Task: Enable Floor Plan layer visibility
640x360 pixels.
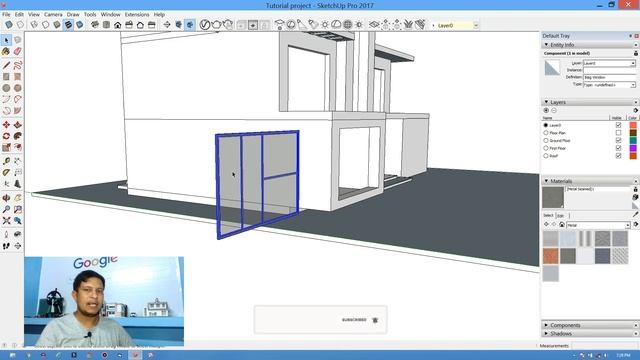Action: click(x=618, y=133)
